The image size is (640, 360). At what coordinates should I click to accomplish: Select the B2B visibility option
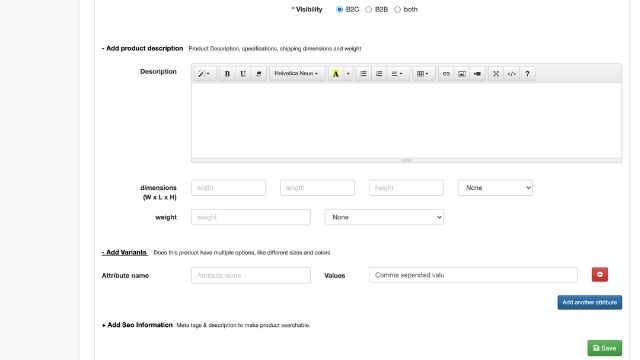pyautogui.click(x=369, y=9)
